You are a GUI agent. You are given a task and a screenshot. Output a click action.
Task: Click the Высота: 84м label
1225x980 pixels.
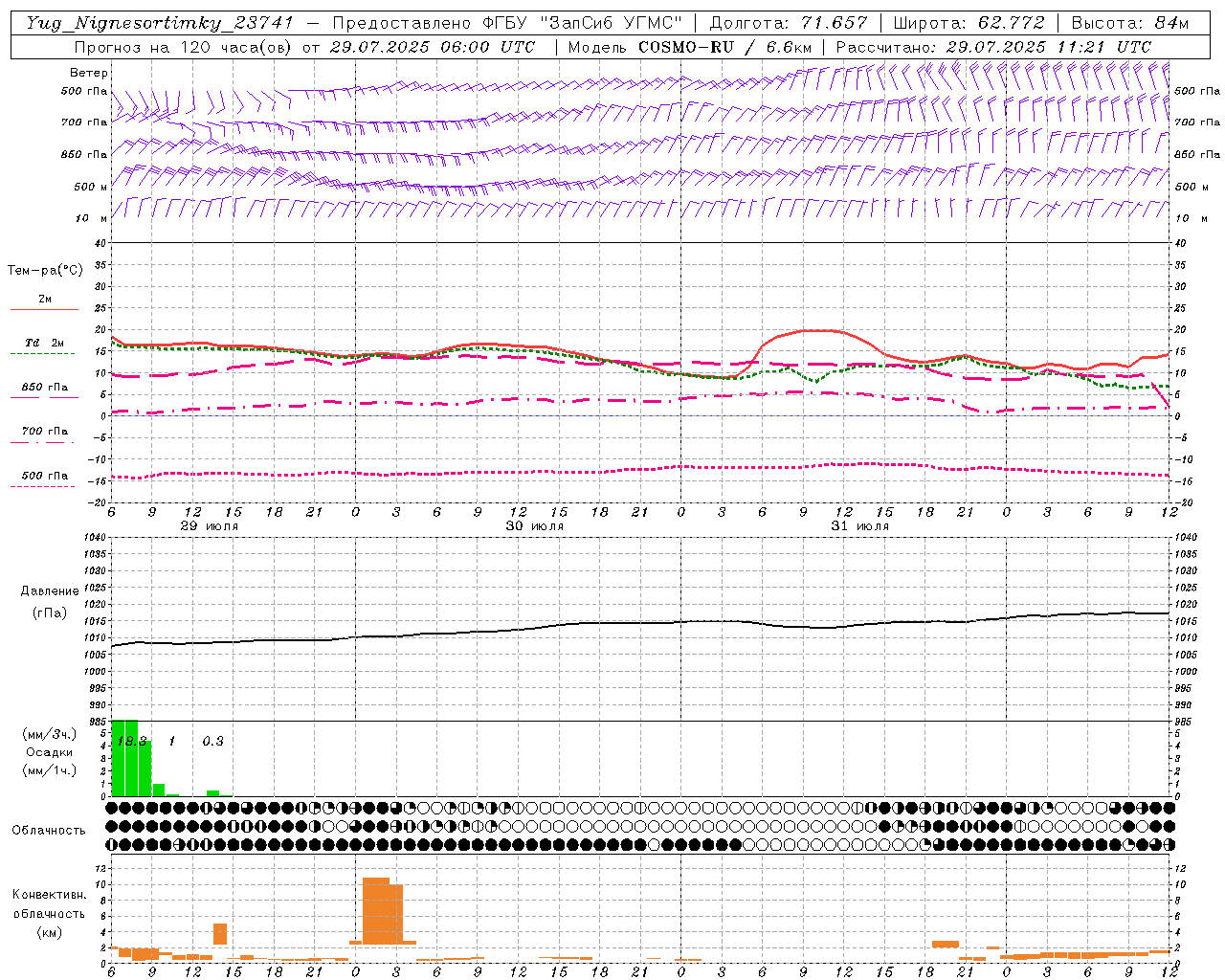[x=1130, y=23]
